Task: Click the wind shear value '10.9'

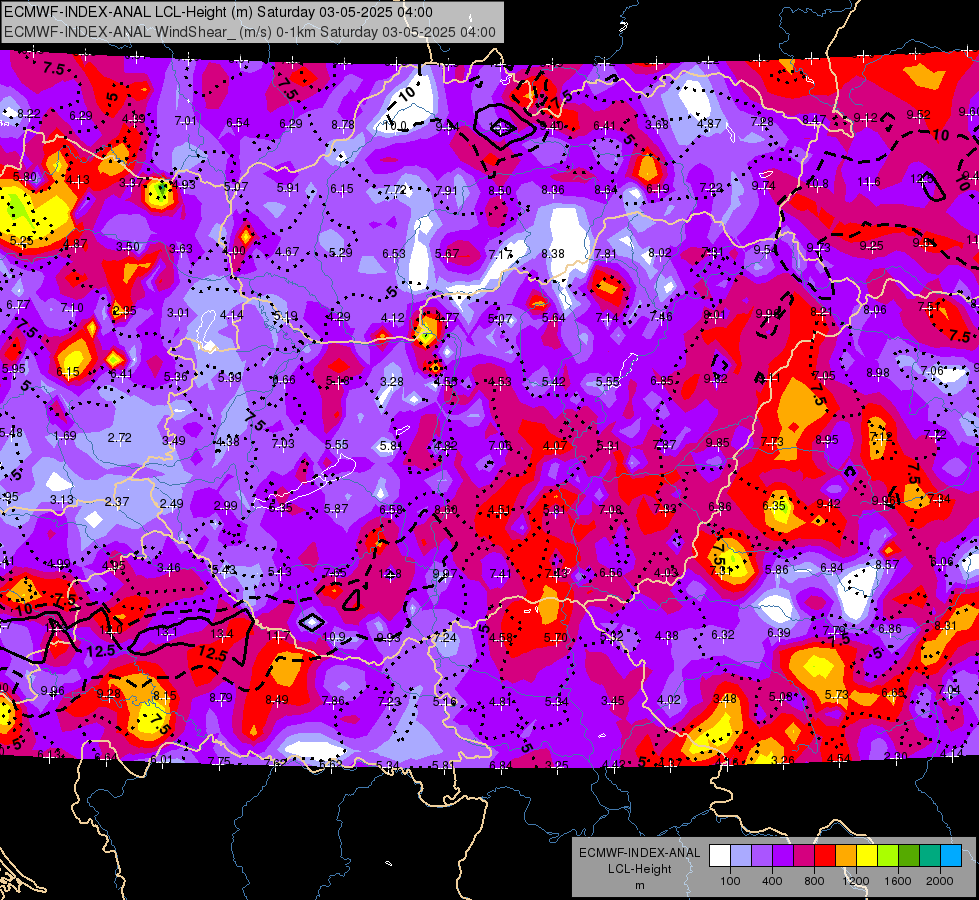Action: tap(334, 637)
